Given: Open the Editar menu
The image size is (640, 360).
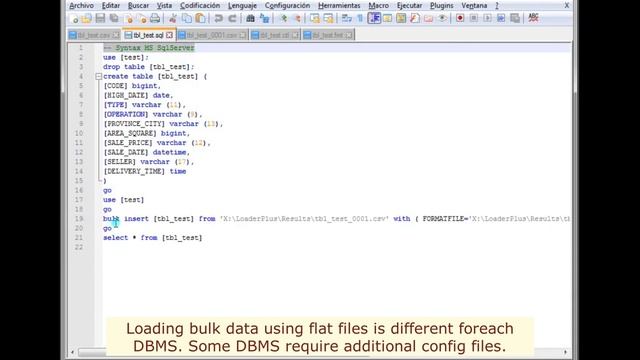Looking at the screenshot, I should pos(111,6).
